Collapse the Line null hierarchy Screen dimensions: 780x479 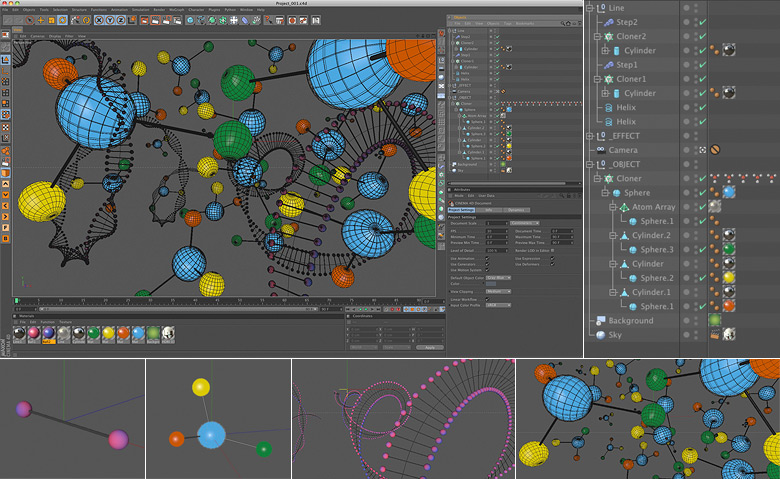[591, 7]
